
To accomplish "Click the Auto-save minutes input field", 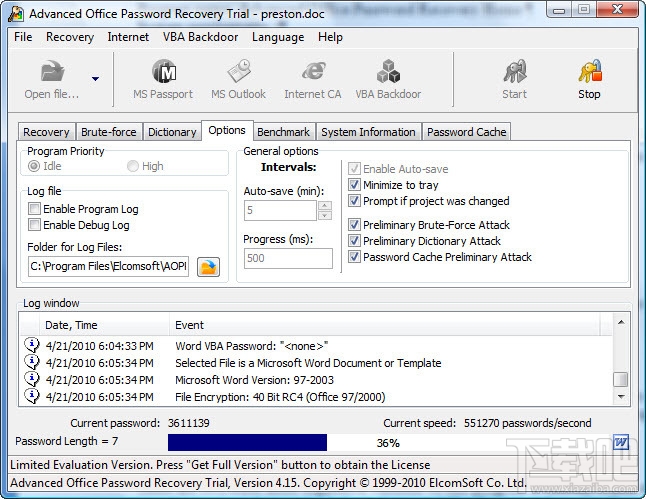I will click(280, 211).
